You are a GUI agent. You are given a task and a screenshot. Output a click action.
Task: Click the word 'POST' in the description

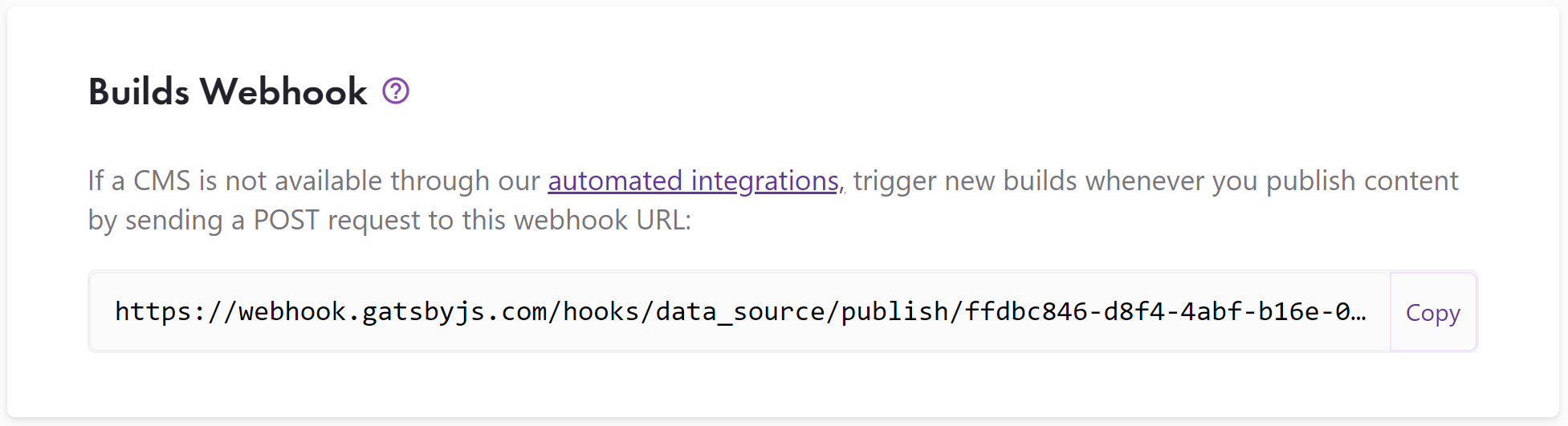click(x=286, y=221)
